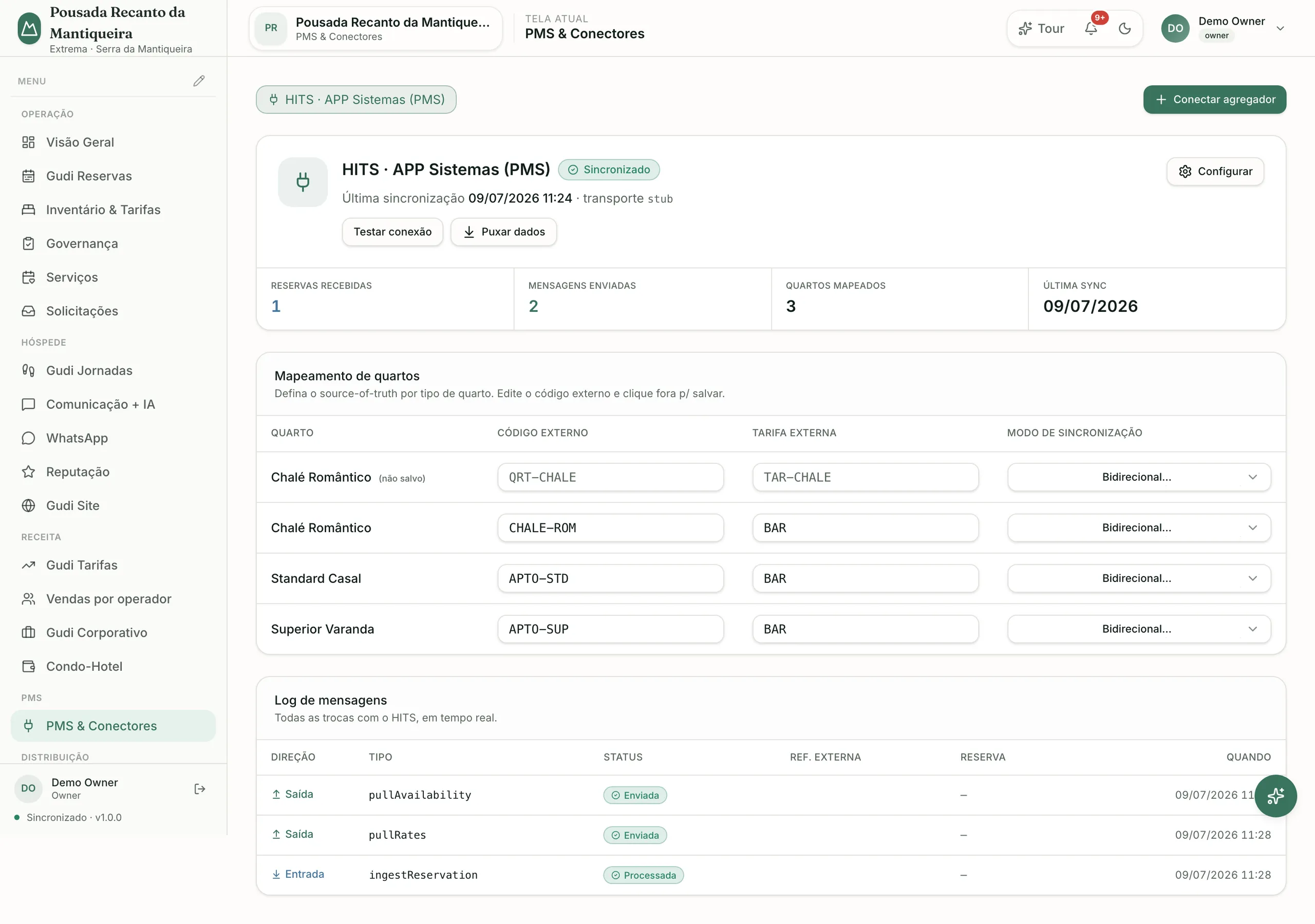
Task: Edit the APTO-STD external code field
Action: pos(611,578)
